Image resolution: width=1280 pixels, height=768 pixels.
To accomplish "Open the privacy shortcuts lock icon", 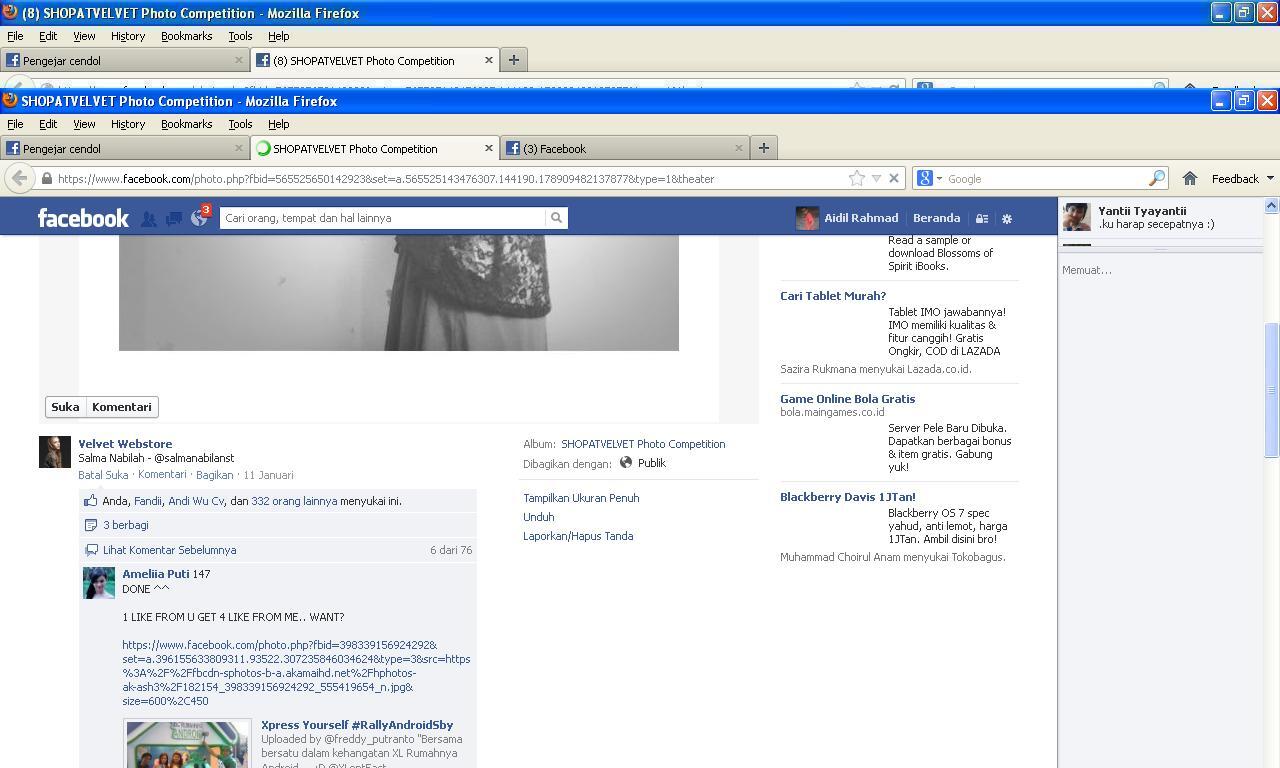I will pyautogui.click(x=982, y=219).
